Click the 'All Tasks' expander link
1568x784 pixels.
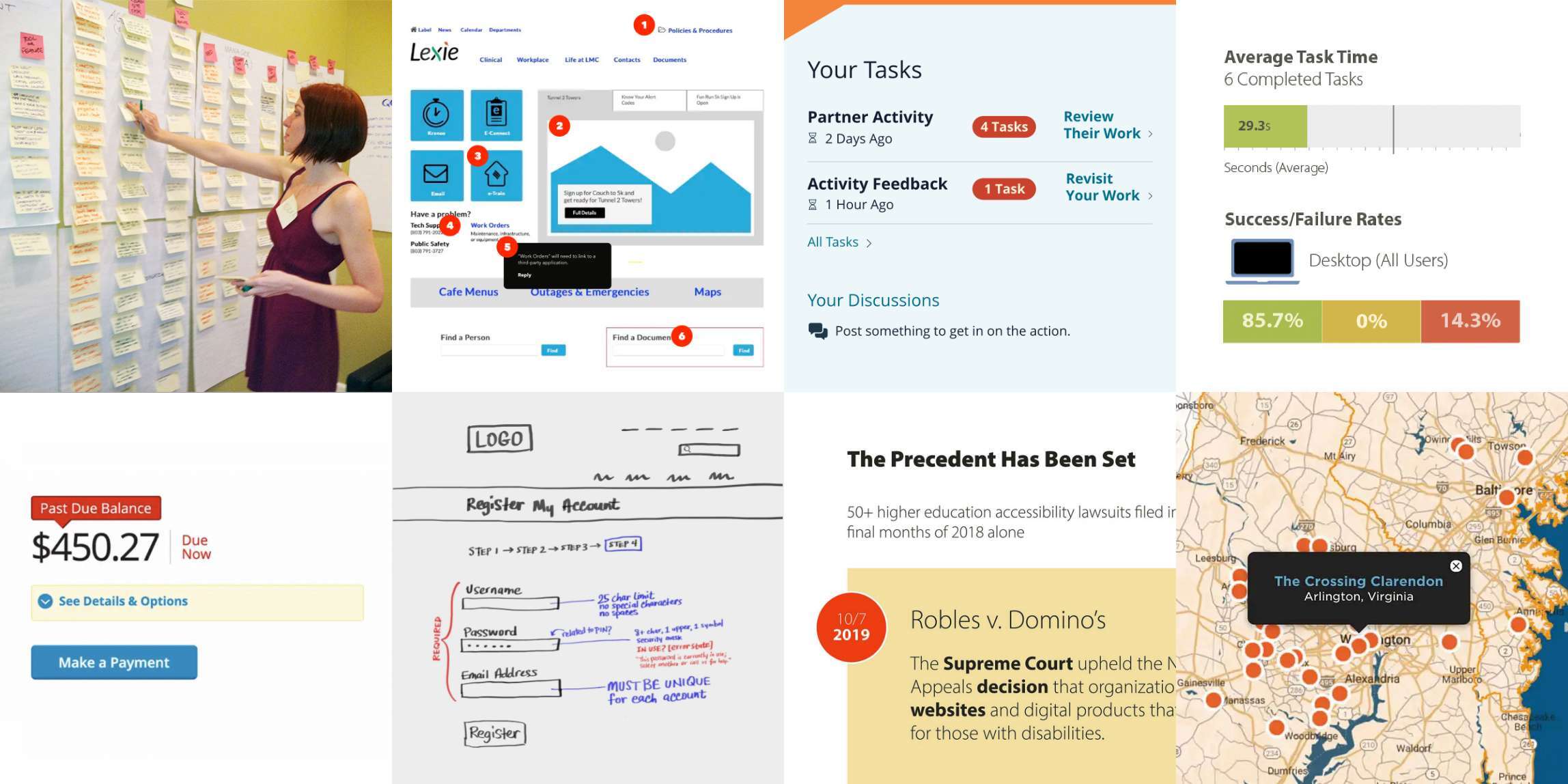pos(838,241)
